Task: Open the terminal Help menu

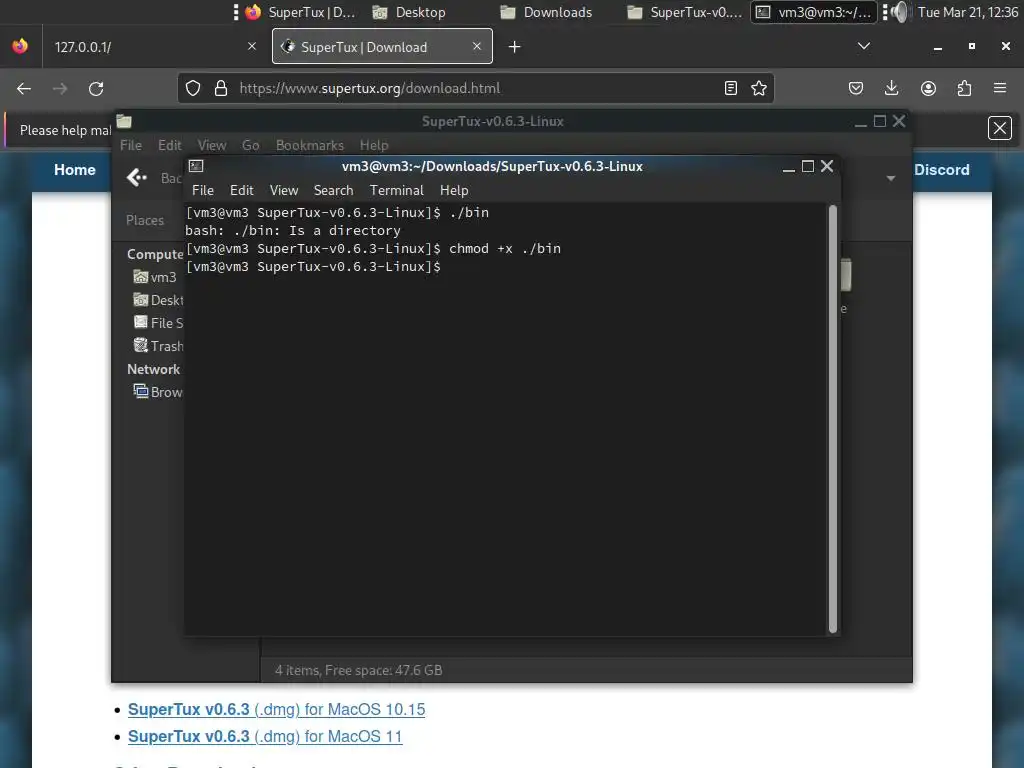Action: click(x=454, y=190)
